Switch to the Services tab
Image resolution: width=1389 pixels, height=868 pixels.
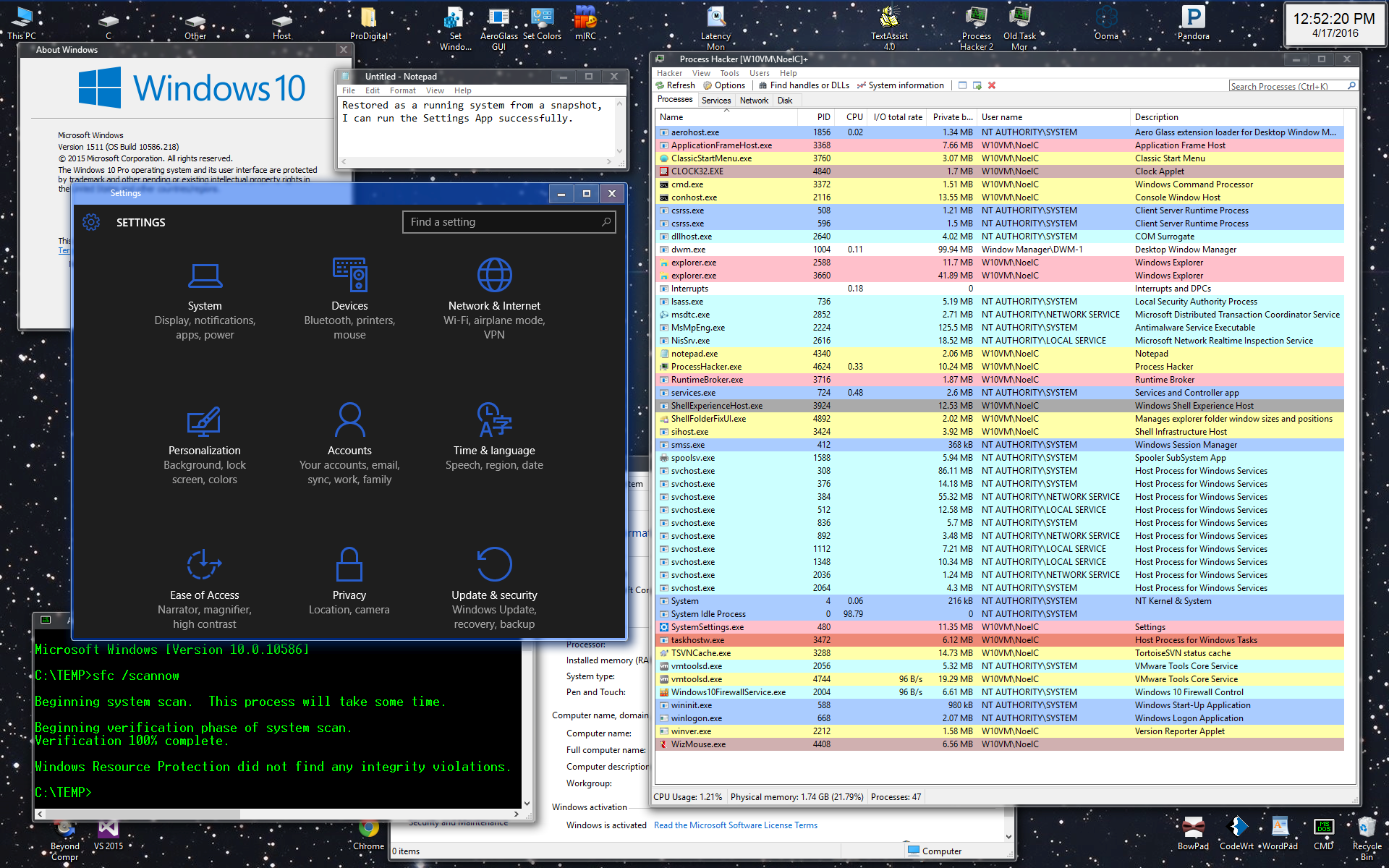[x=715, y=101]
